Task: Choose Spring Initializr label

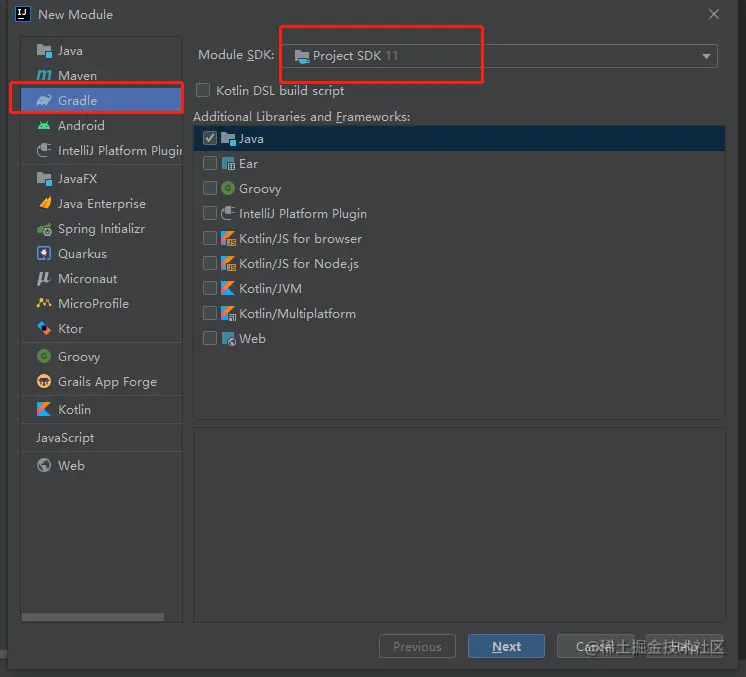Action: click(101, 229)
